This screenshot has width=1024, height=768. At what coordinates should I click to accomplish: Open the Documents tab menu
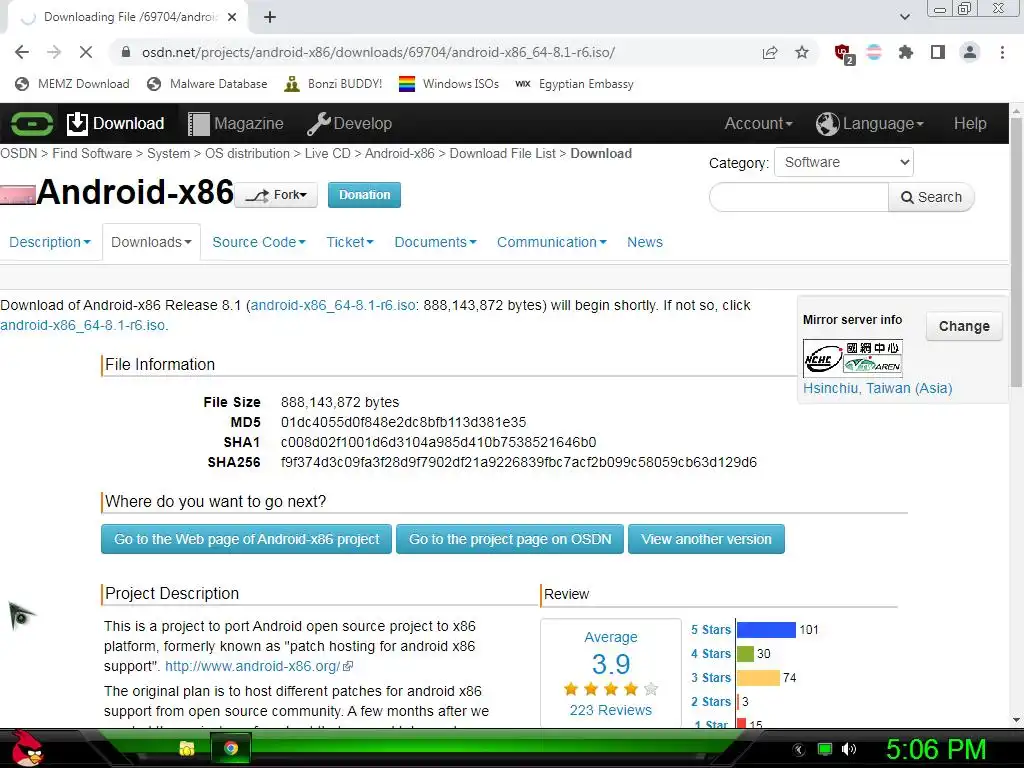(x=435, y=242)
